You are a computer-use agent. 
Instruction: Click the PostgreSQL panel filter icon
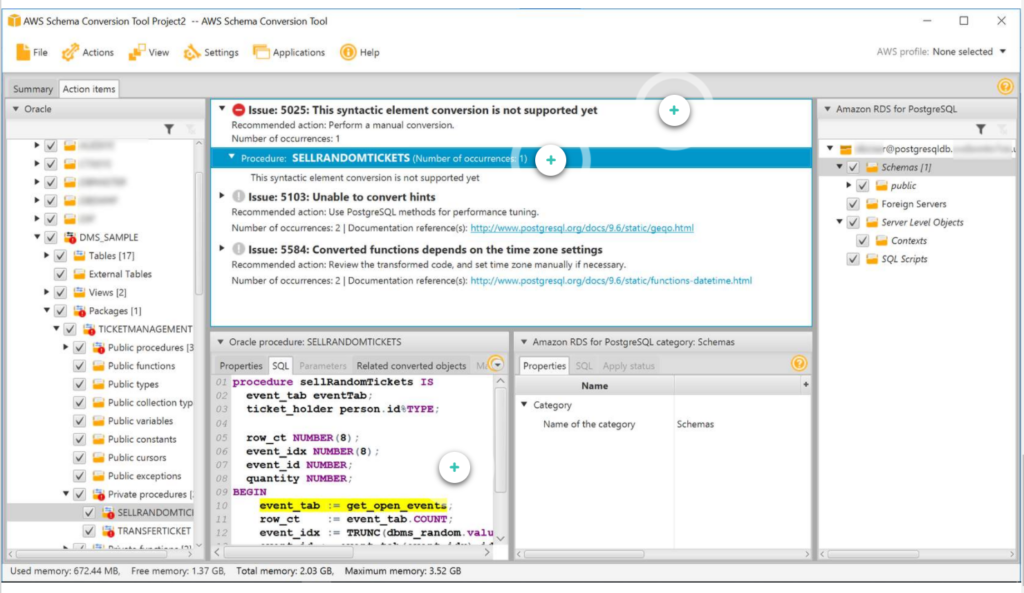click(980, 129)
